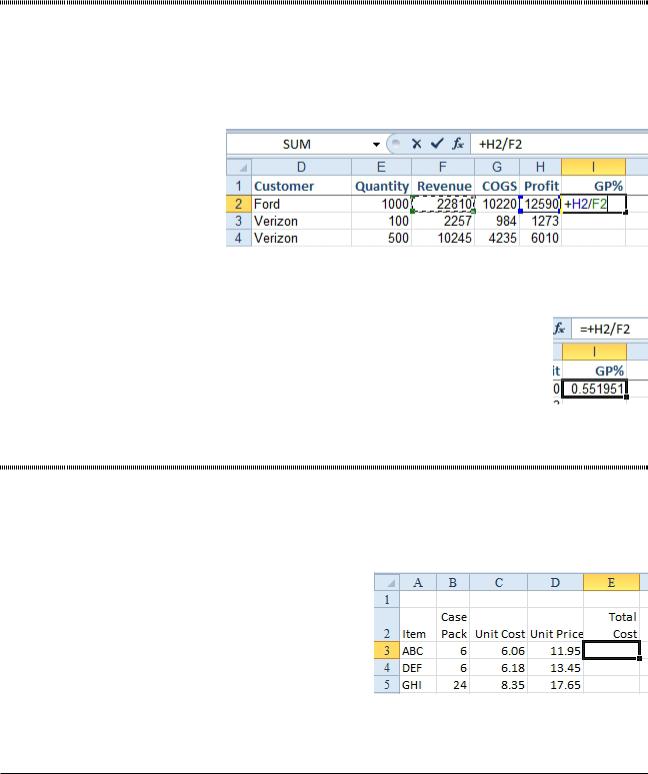This screenshot has height=774, width=648.
Task: Click the profit cell 12590
Action: click(x=540, y=204)
